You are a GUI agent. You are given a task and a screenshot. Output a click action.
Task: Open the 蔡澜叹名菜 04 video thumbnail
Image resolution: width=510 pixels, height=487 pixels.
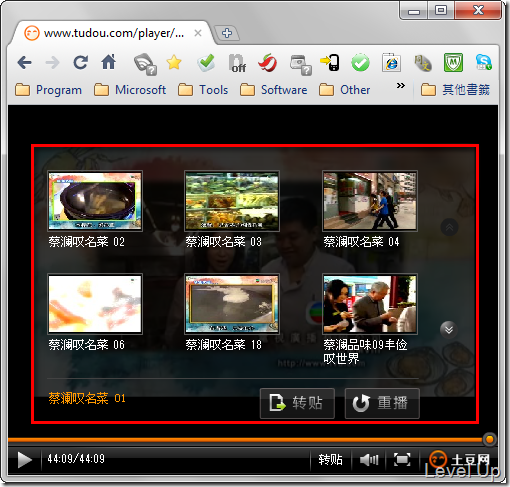370,201
